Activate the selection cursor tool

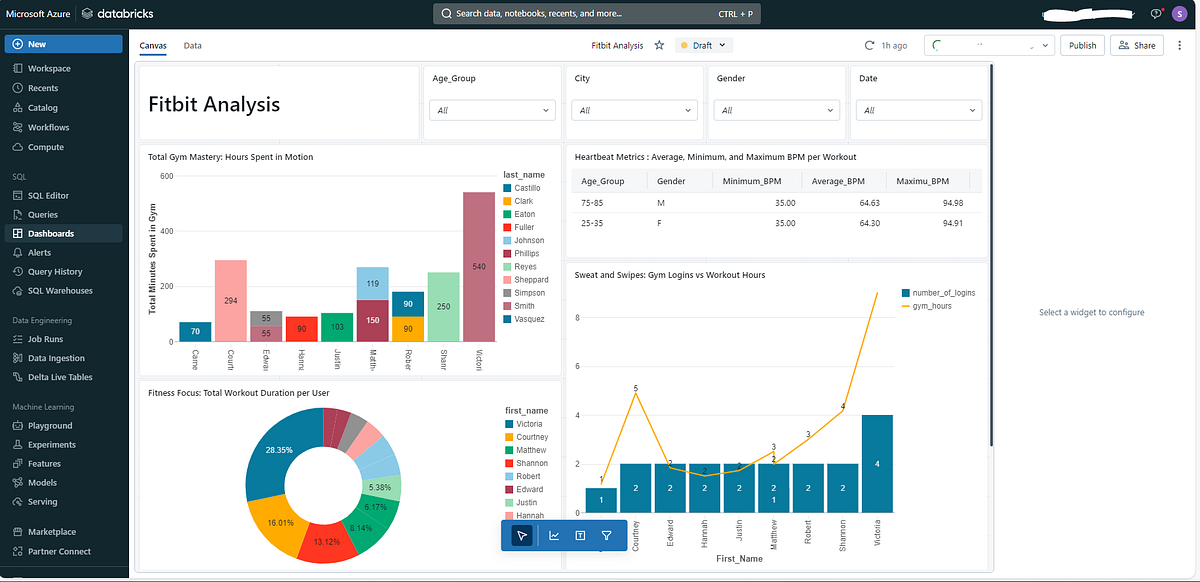[x=520, y=535]
